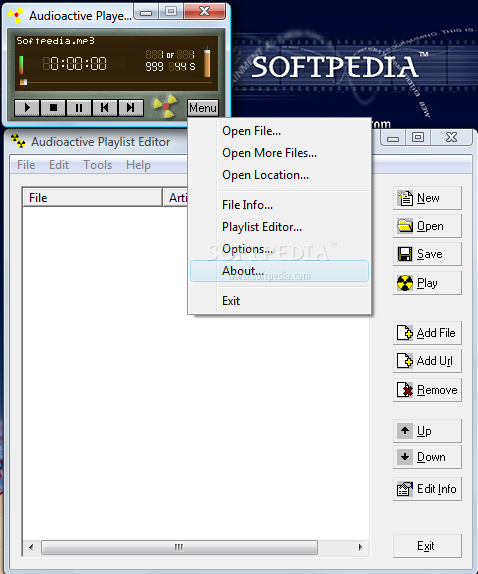Screen dimensions: 478x574
Task: Click the 0:00:00 time display in the player
Action: coord(75,64)
